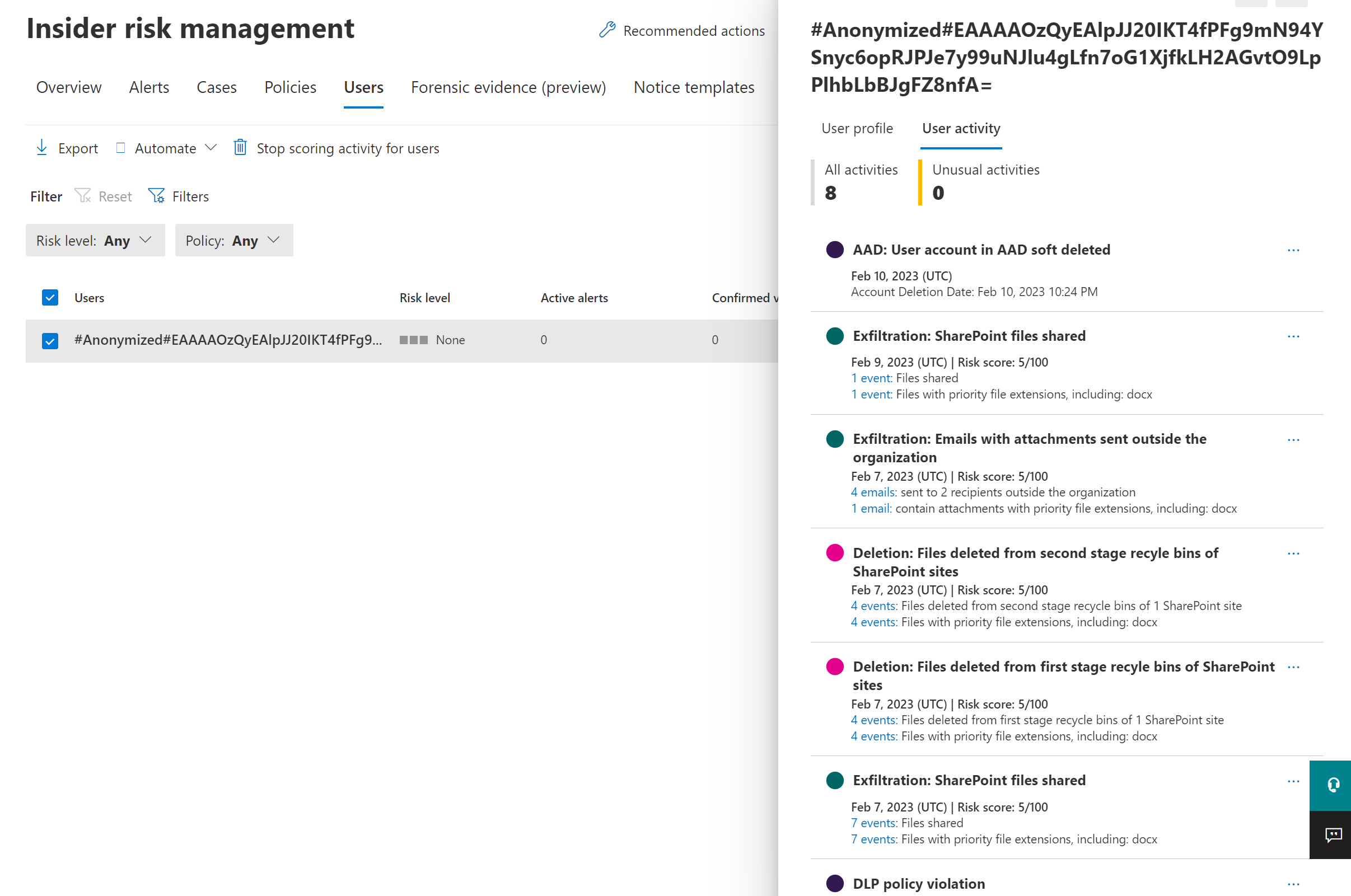1351x896 pixels.
Task: Open the headset support icon
Action: point(1333,785)
